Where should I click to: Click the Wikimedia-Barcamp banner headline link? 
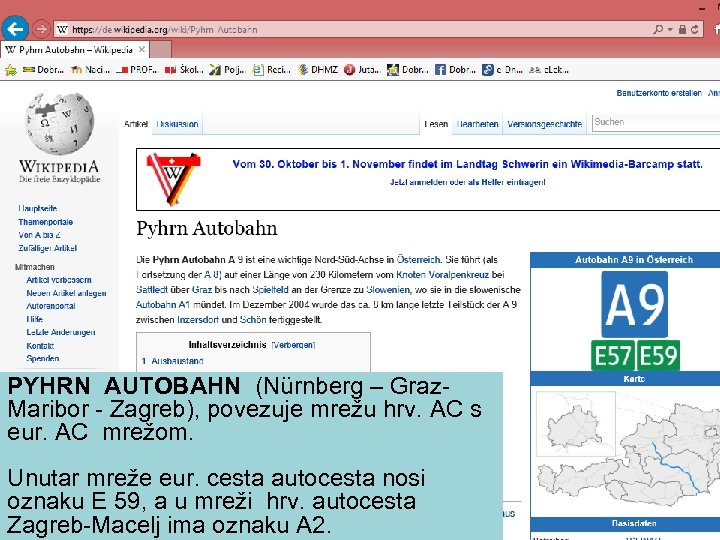pos(467,164)
